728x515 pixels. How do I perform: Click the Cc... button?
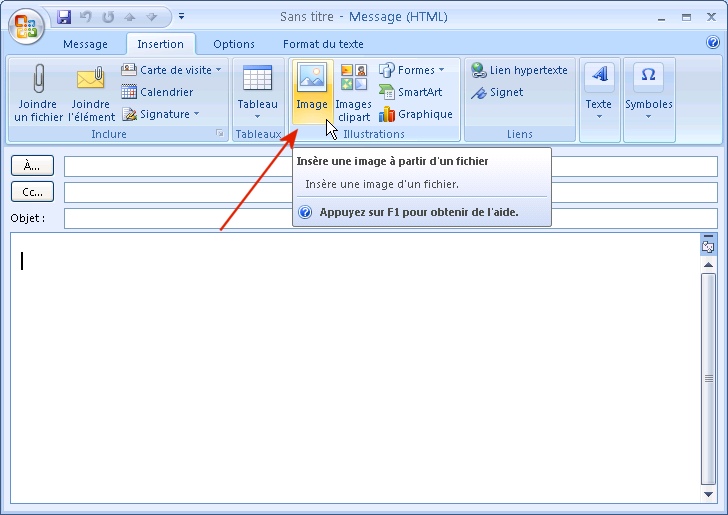point(32,192)
